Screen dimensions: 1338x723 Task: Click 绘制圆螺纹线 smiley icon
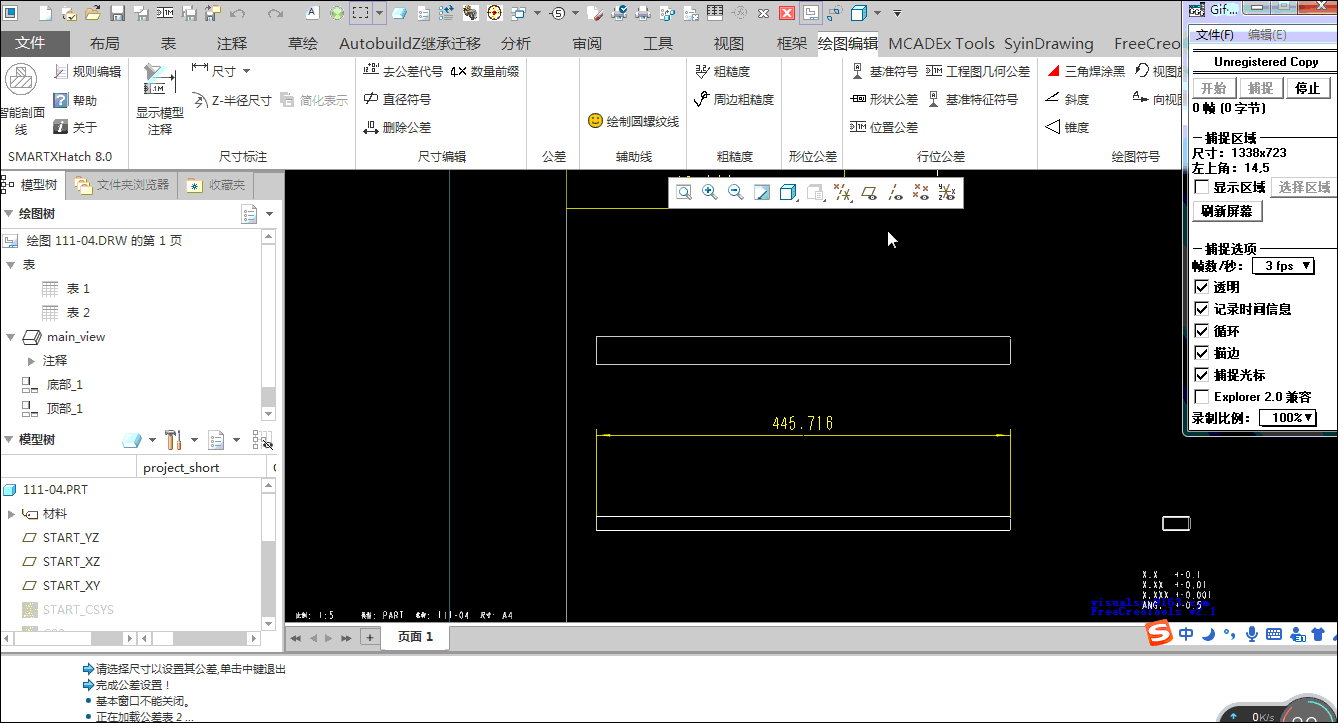(595, 121)
